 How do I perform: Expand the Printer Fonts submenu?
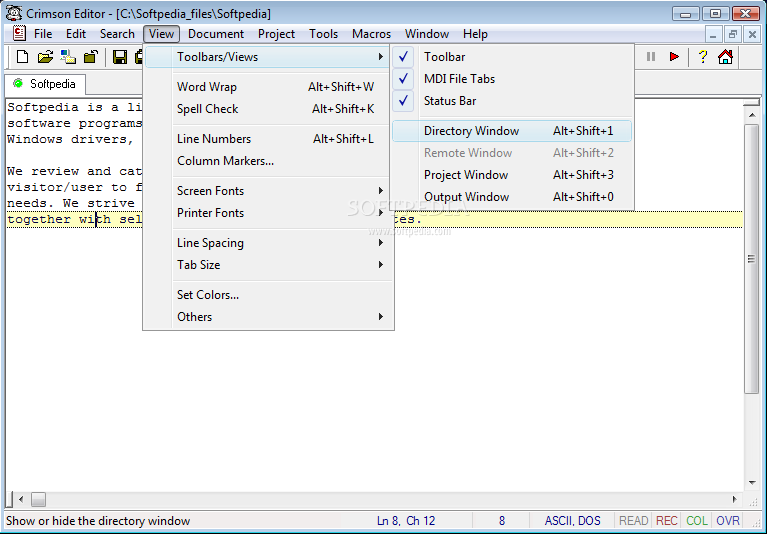point(269,213)
